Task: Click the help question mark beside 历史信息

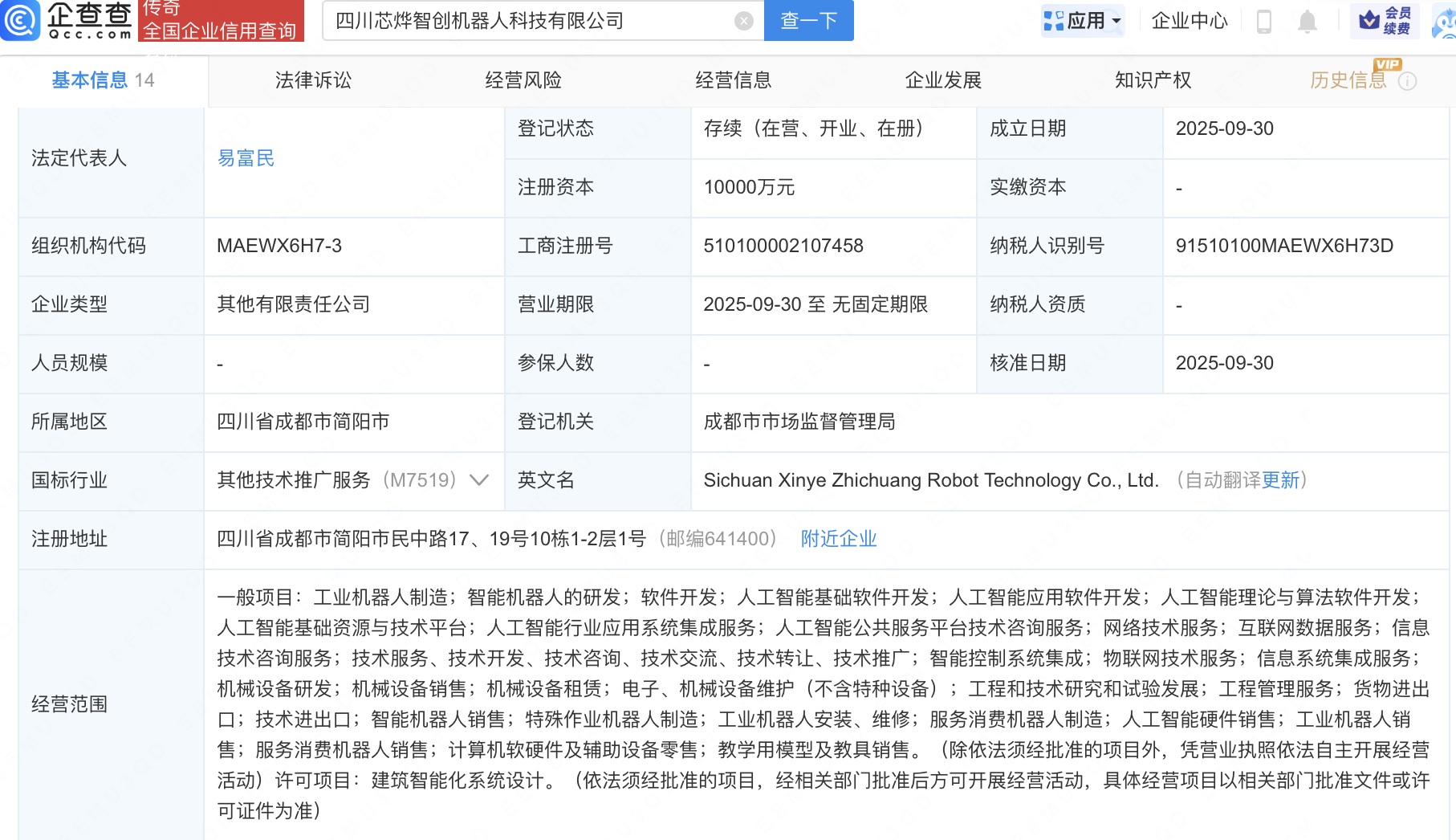Action: (x=1408, y=80)
